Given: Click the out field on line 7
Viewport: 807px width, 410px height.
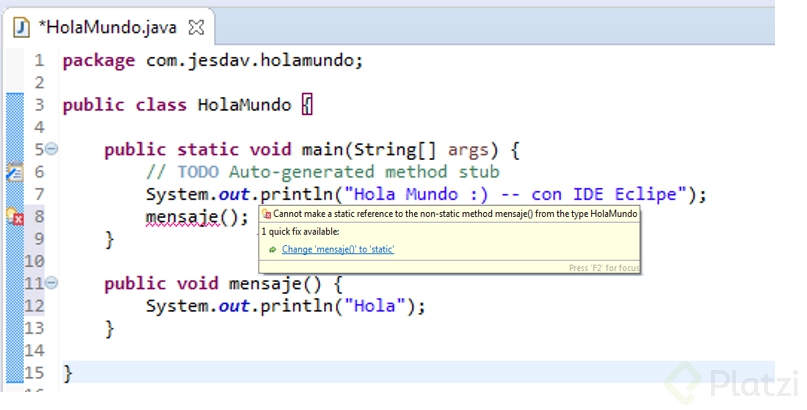Looking at the screenshot, I should [234, 194].
